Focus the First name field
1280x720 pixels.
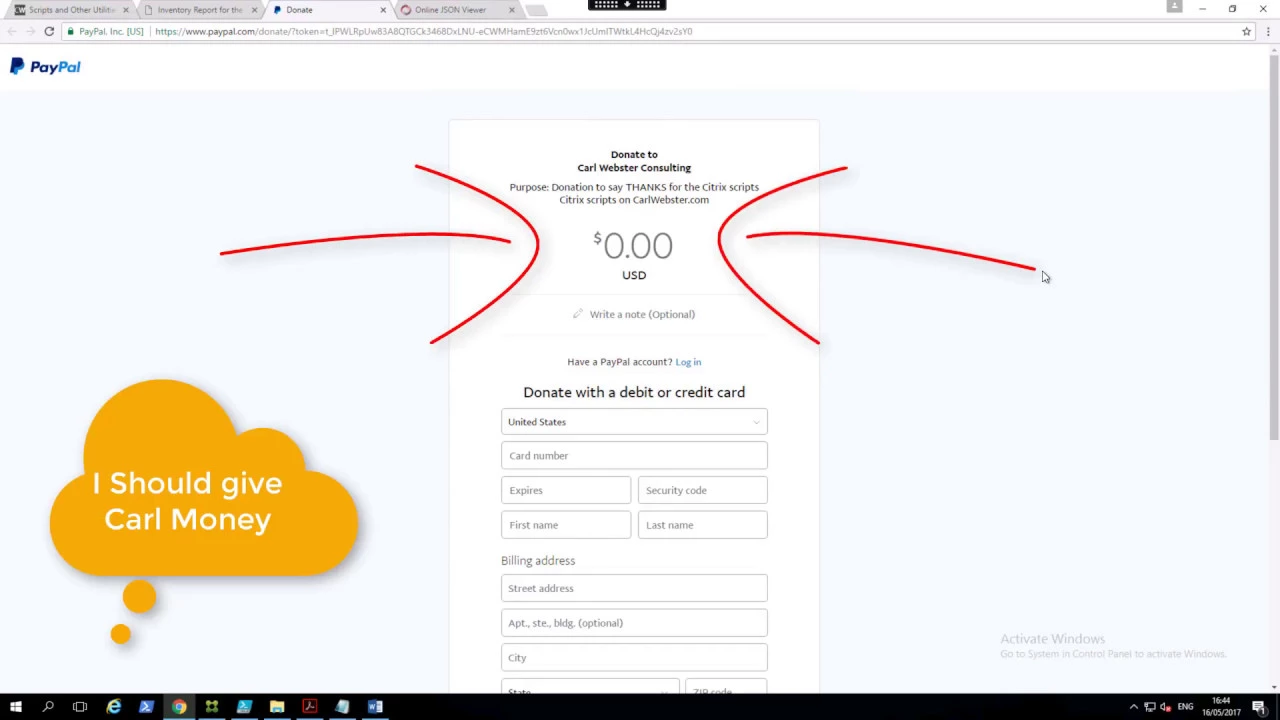566,525
